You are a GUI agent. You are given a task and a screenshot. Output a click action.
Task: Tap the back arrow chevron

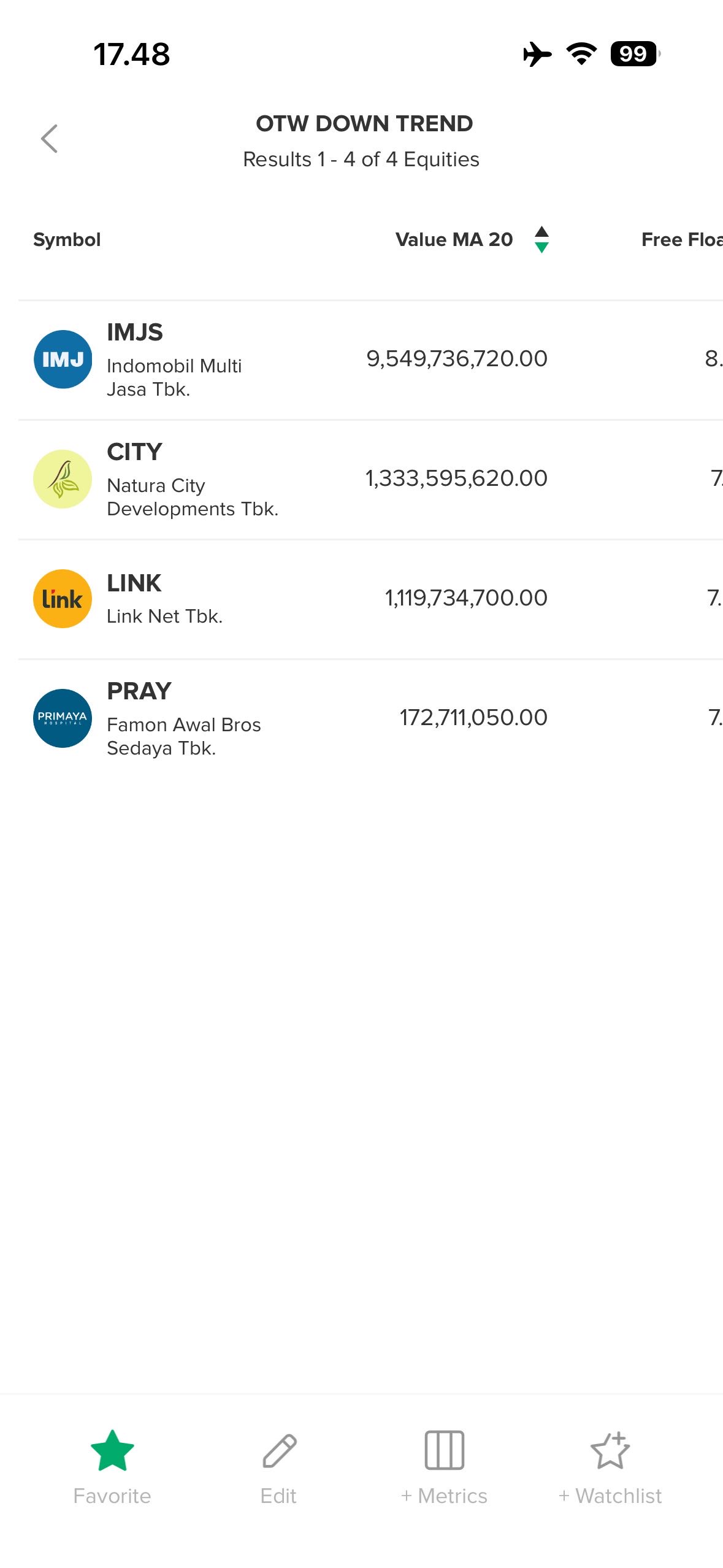point(50,139)
